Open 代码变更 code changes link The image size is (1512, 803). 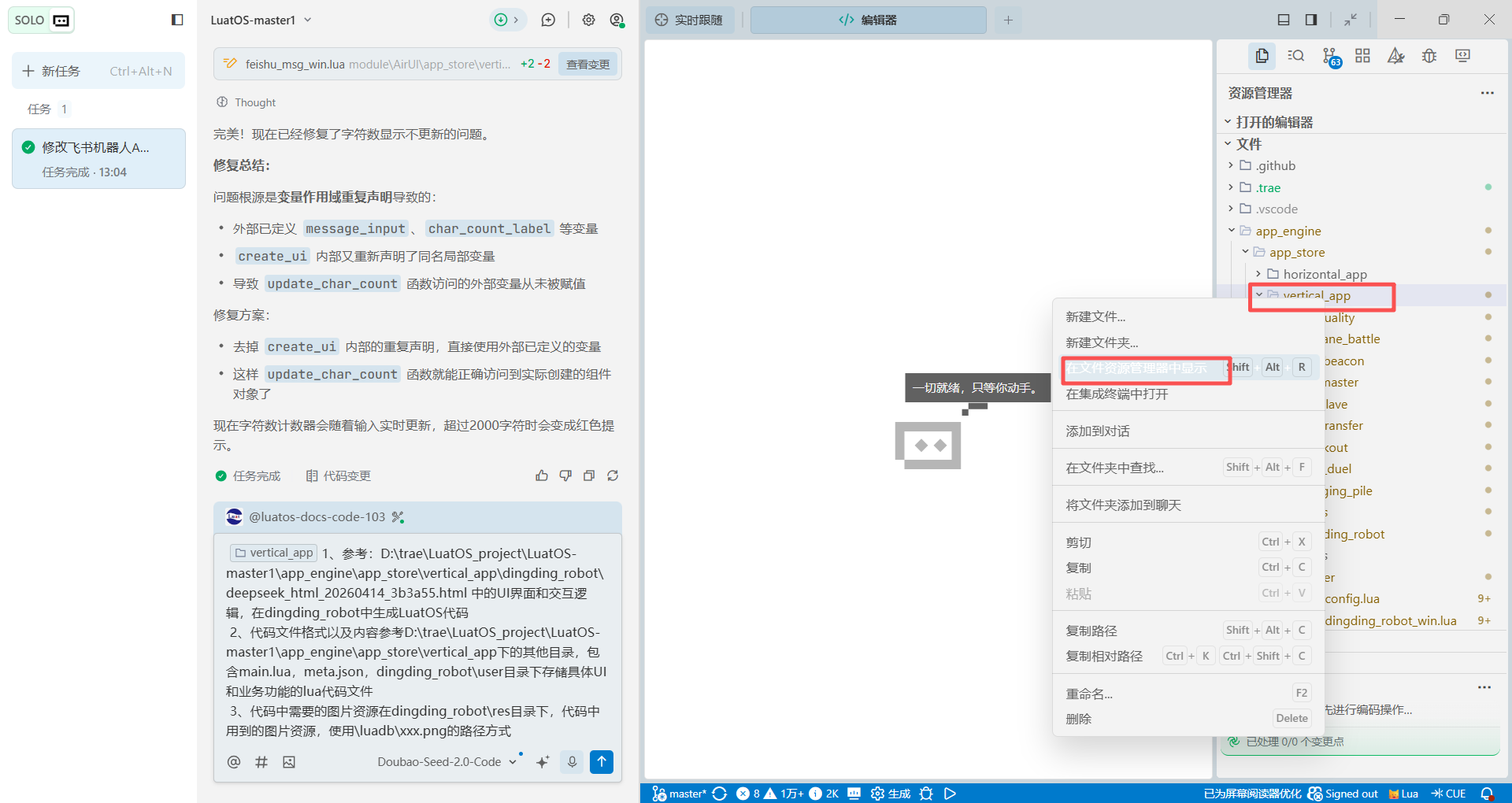coord(339,476)
